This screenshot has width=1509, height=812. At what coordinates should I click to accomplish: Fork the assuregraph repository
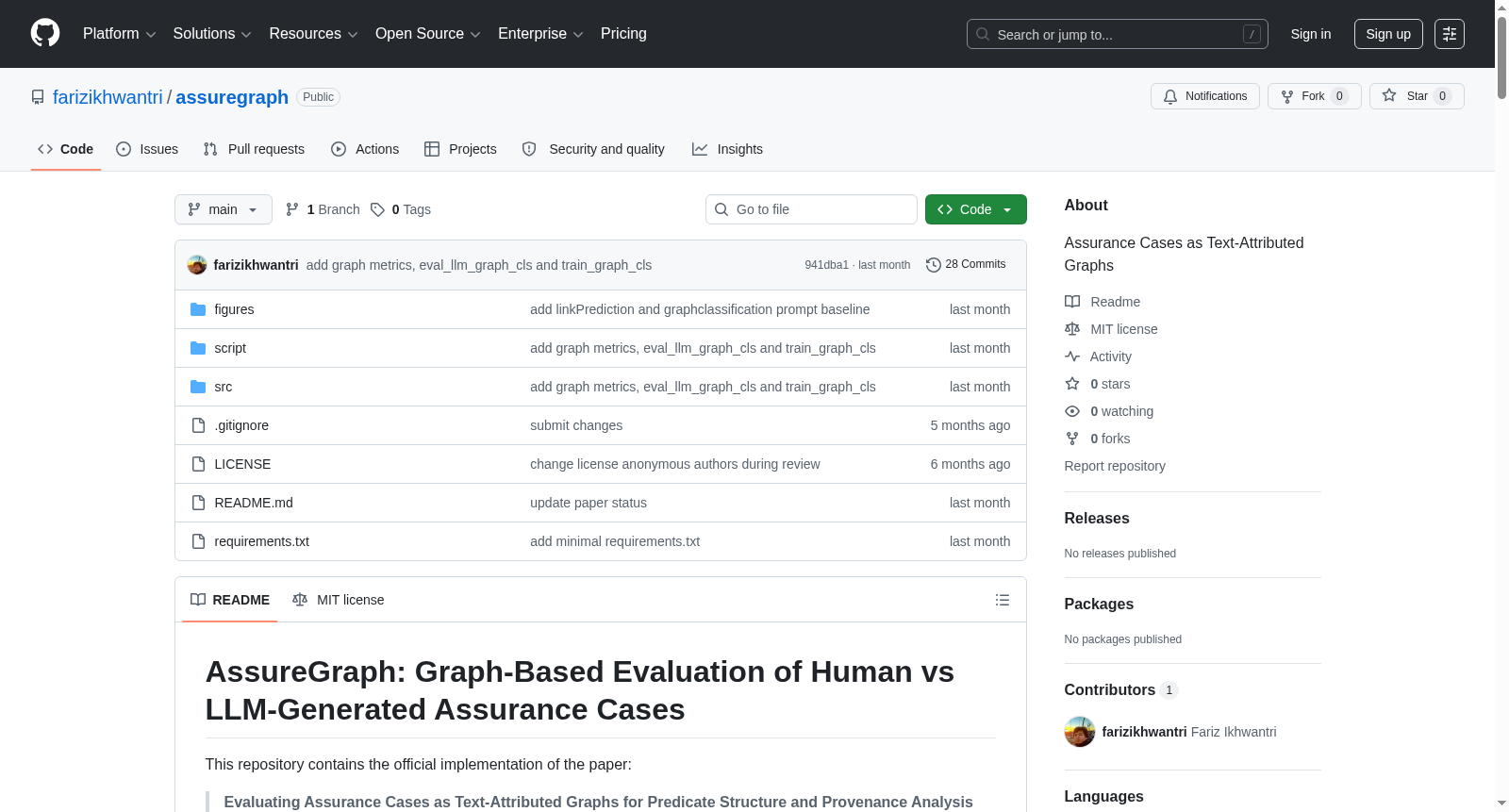click(1315, 96)
